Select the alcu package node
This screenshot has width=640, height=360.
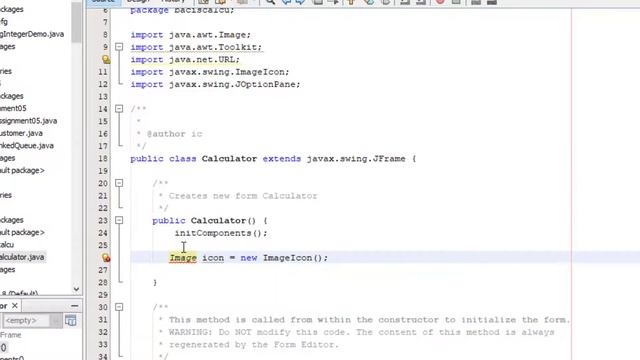coord(7,244)
